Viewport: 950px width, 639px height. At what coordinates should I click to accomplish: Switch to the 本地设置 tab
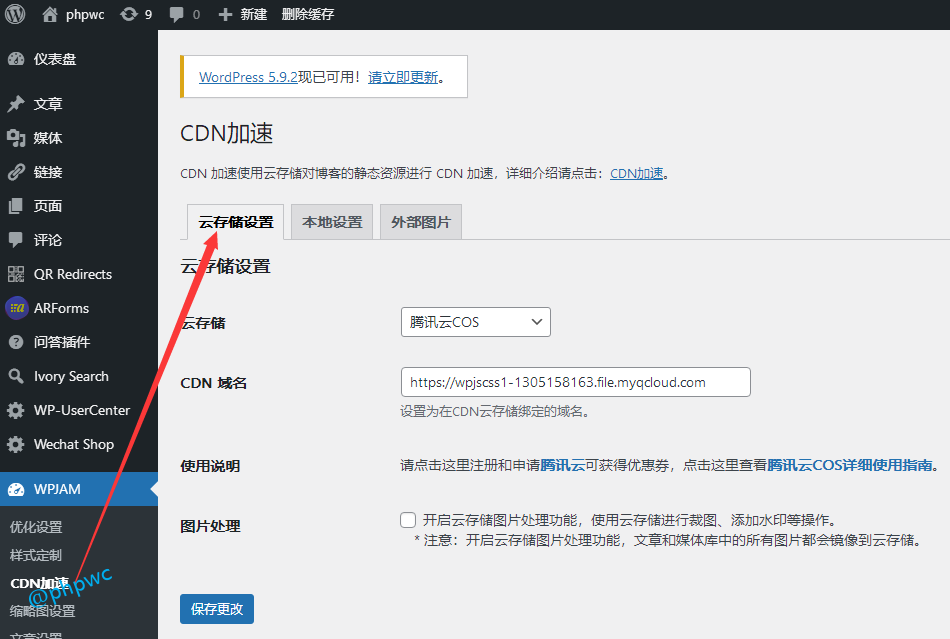332,222
